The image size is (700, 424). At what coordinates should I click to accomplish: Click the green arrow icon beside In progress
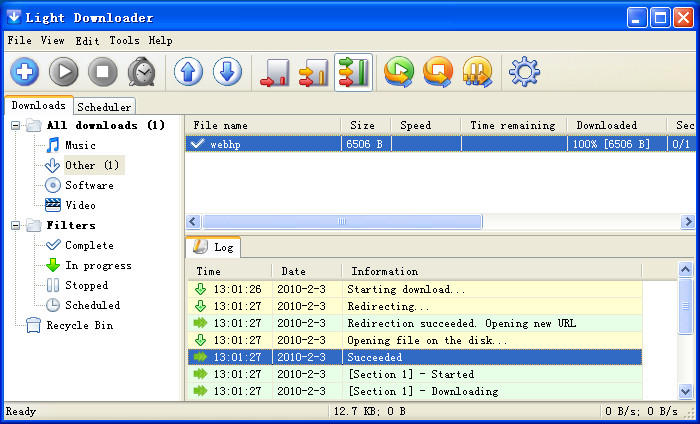click(x=53, y=265)
